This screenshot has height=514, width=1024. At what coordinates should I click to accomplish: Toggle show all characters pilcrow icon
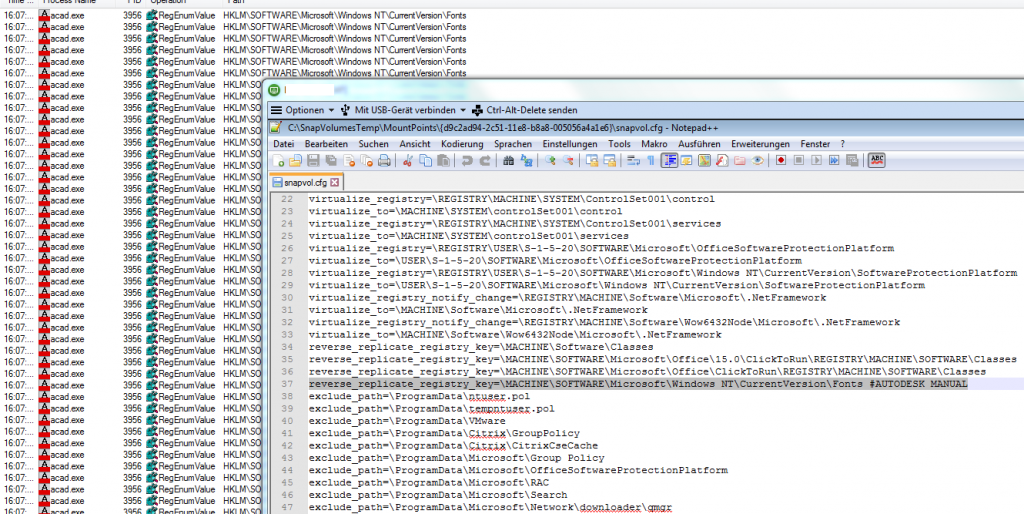(650, 161)
